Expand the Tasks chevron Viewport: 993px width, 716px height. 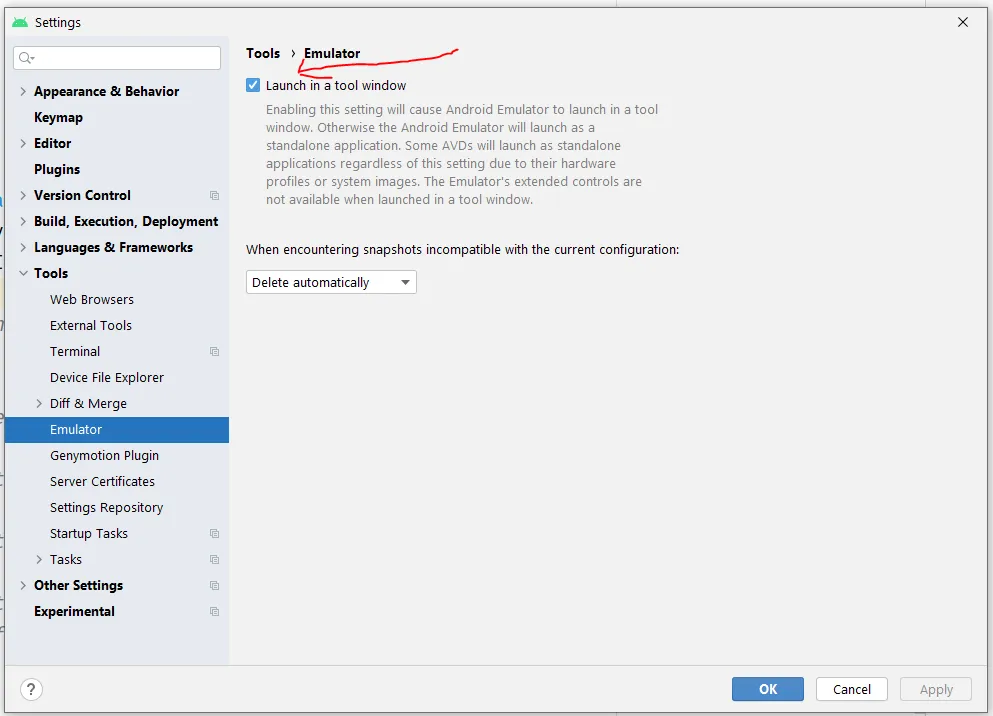tap(39, 560)
